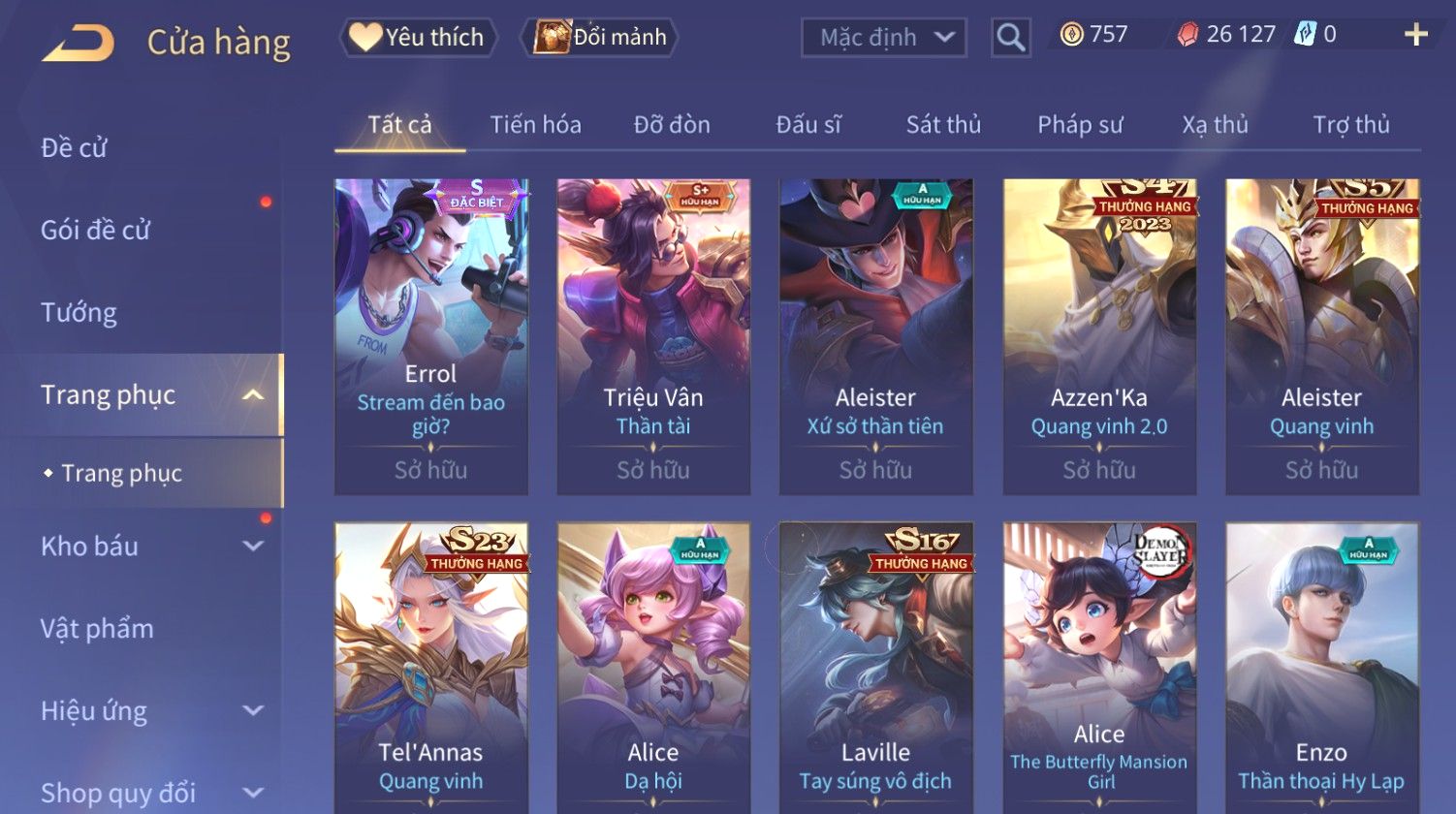Select the Tiến hóa tab
The image size is (1456, 814).
click(x=535, y=124)
